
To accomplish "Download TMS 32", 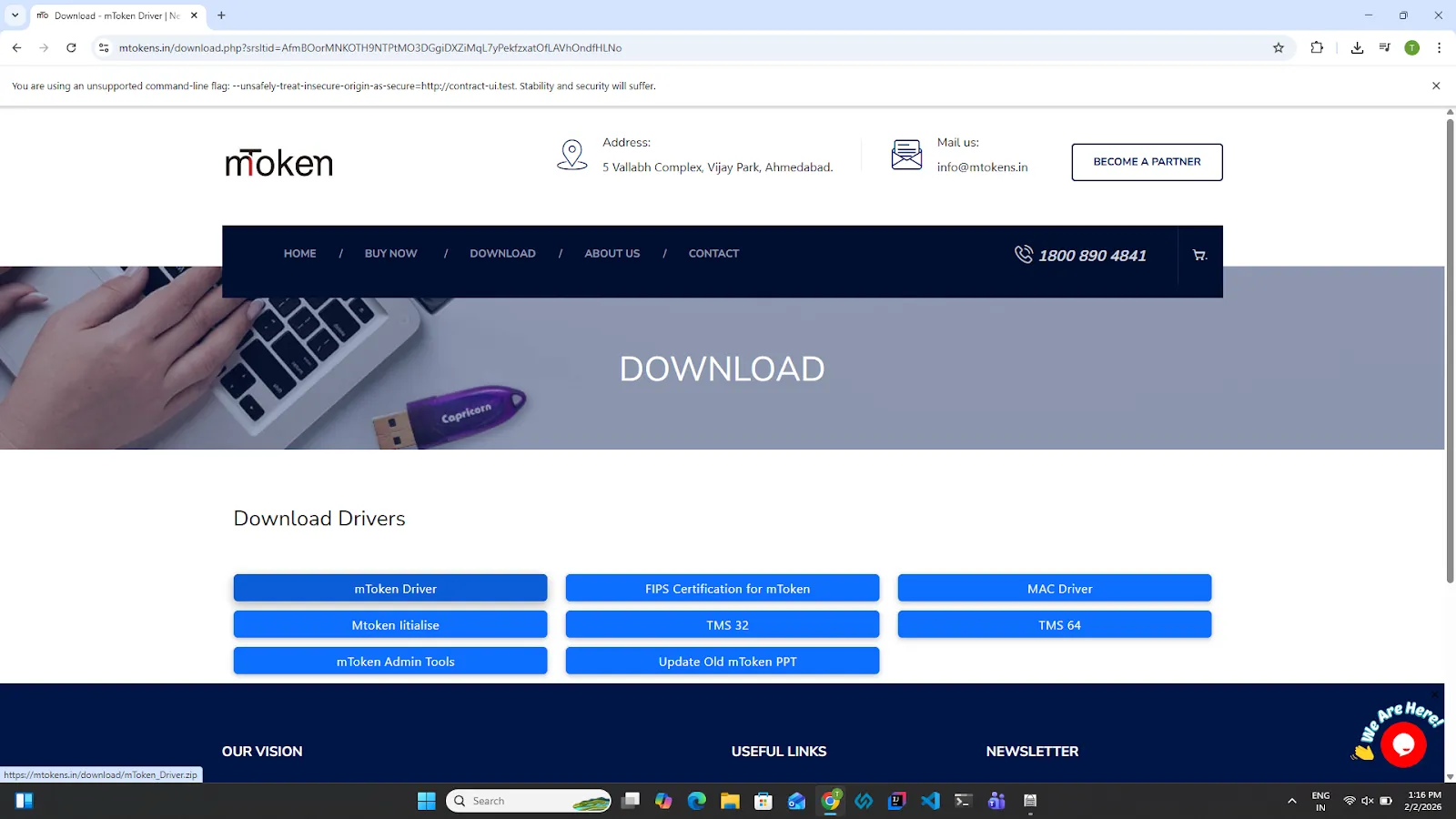I will [723, 625].
